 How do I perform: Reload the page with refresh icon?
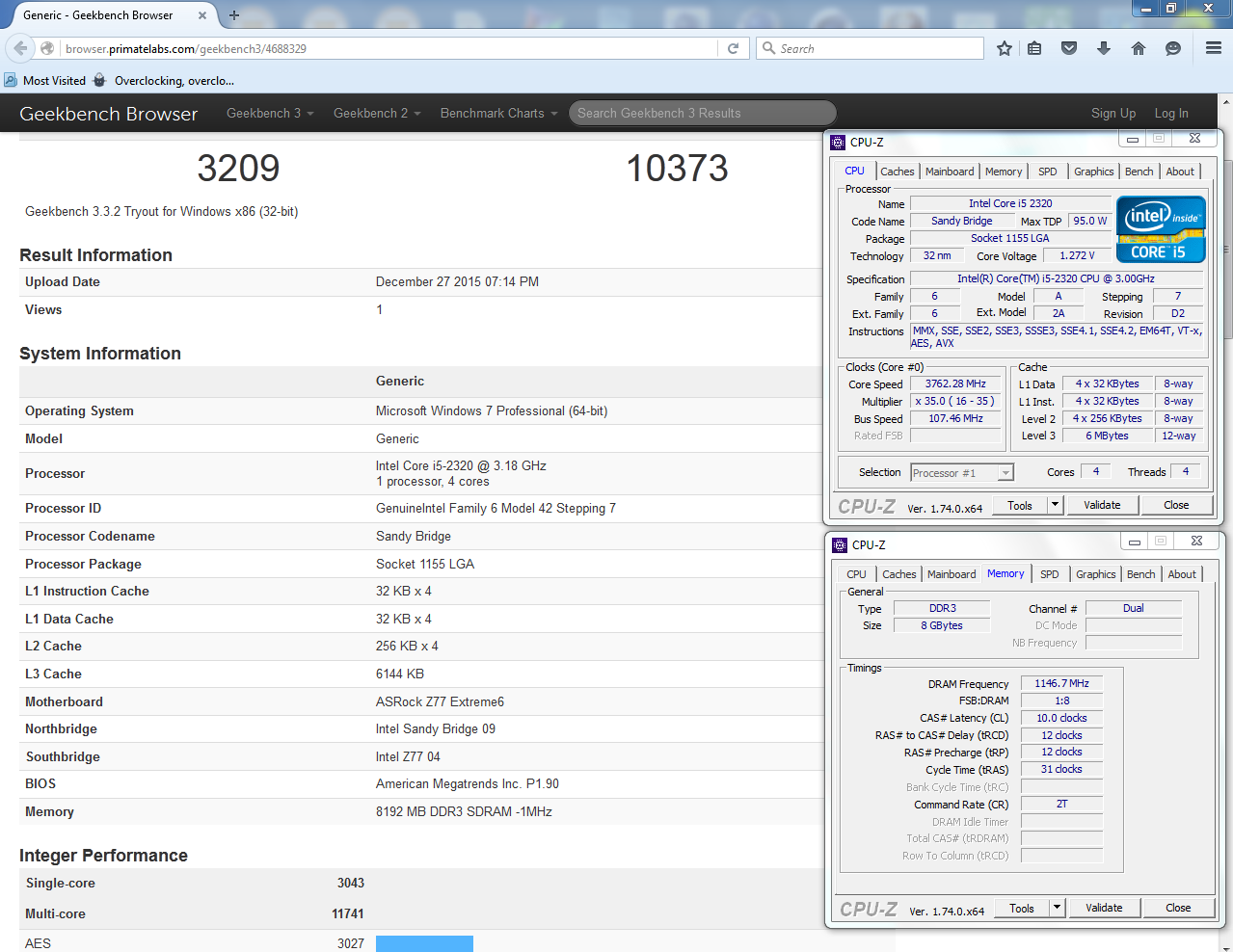(x=733, y=48)
